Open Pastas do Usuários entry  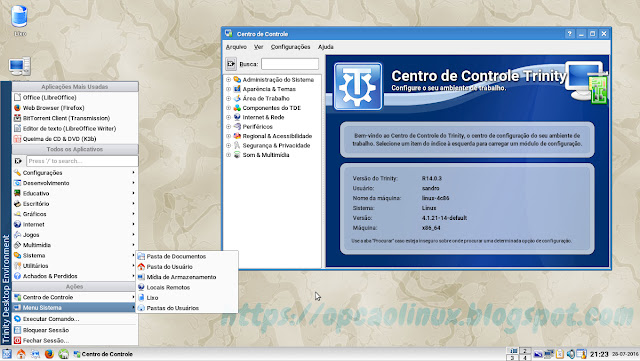[187, 308]
